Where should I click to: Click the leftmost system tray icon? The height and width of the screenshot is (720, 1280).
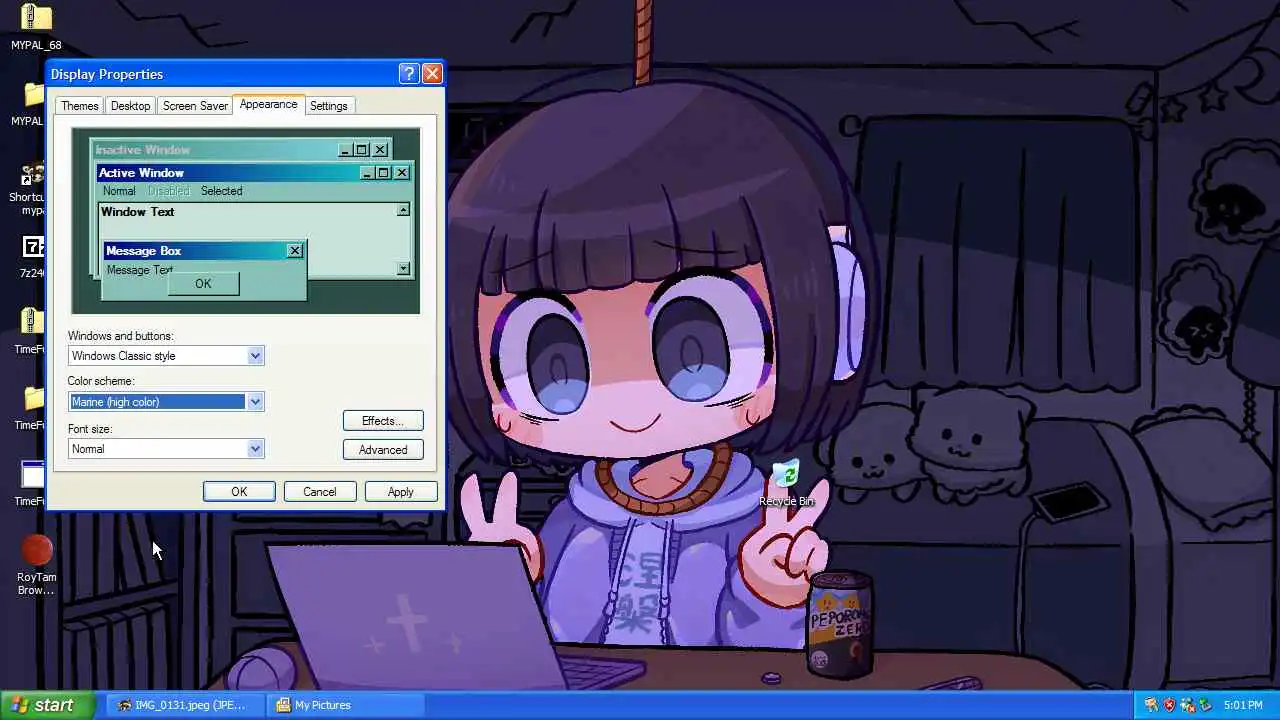tap(1151, 705)
